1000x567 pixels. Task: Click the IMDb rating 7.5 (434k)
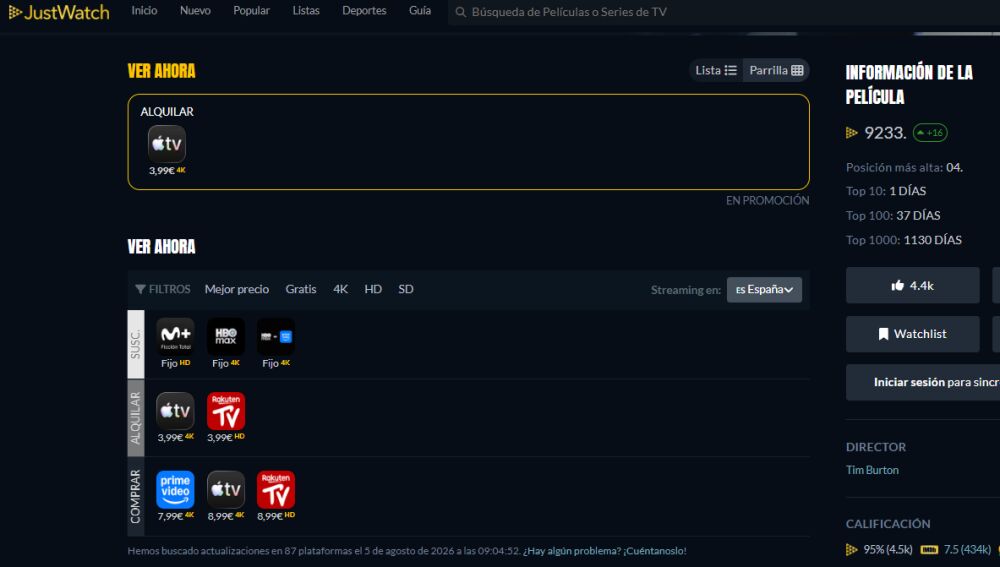956,549
